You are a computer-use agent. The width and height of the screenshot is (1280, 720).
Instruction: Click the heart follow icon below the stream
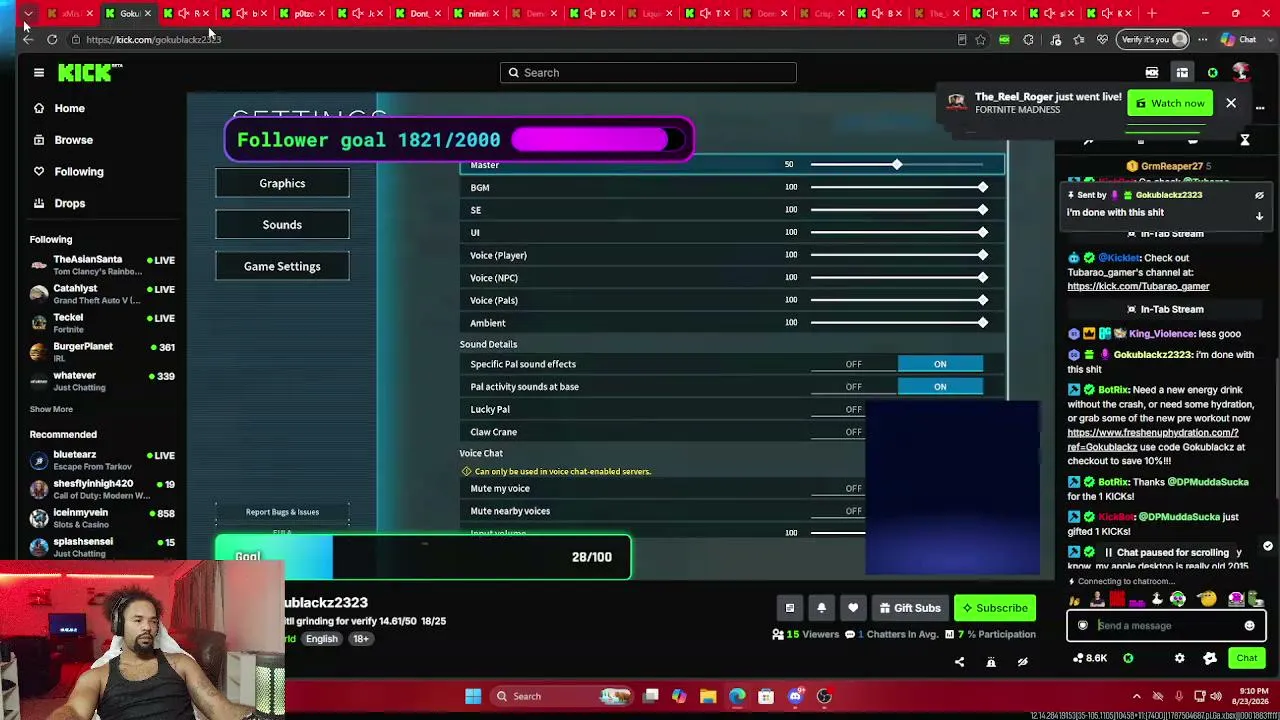pos(853,608)
